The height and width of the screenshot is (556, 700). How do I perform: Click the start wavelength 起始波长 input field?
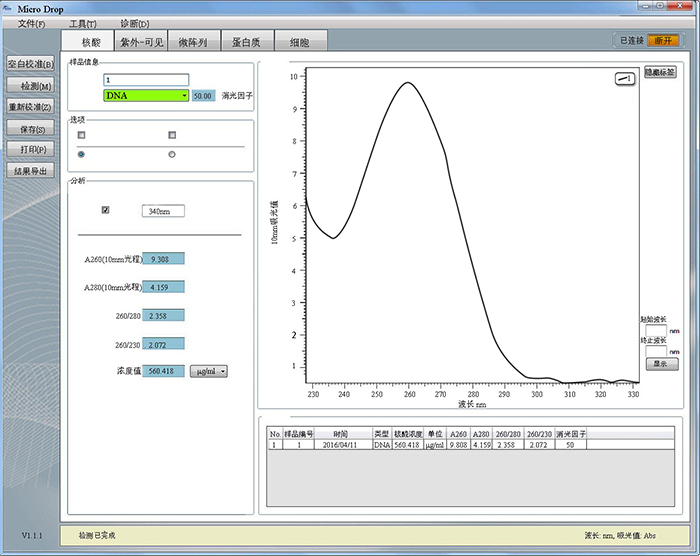coord(655,329)
